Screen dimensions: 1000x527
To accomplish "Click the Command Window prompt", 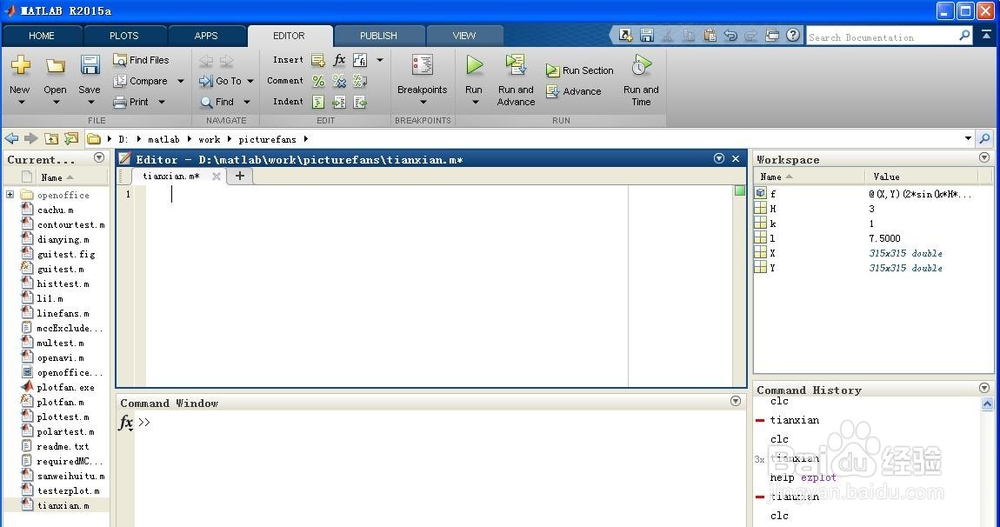I will pos(144,422).
